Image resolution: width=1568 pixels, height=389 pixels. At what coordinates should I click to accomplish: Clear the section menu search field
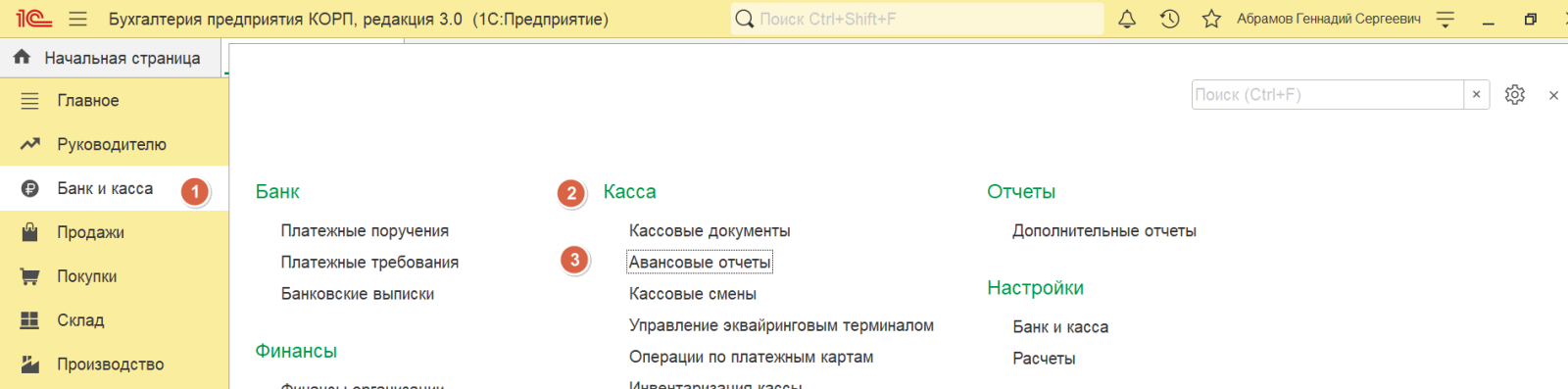[x=1476, y=94]
